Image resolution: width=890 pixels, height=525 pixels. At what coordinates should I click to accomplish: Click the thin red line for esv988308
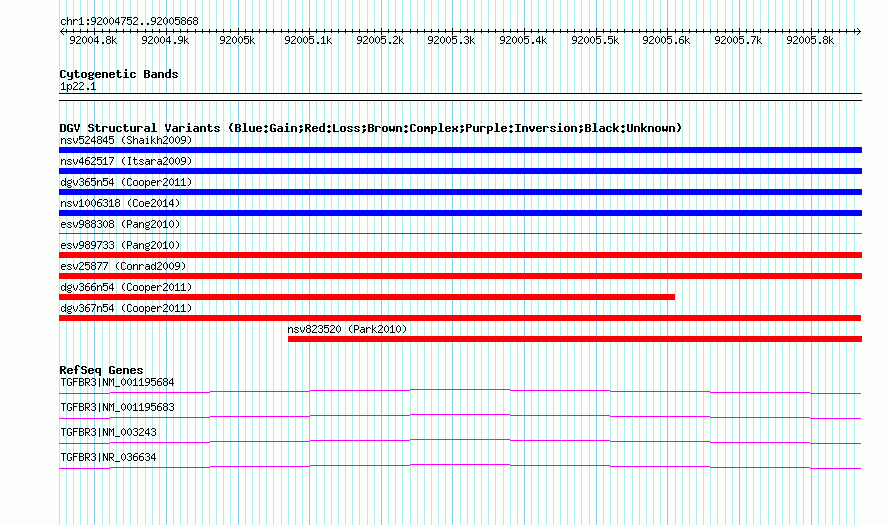coord(460,233)
